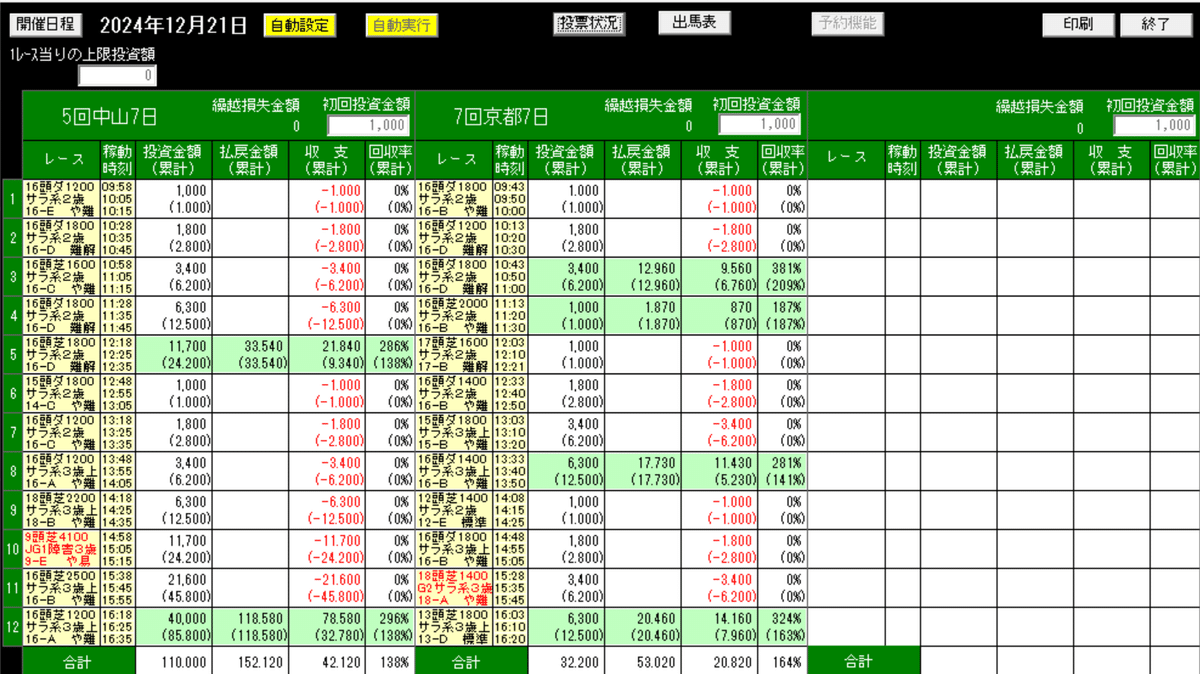Select Nakayama balance cell 78,580
This screenshot has height=674, width=1200.
tap(327, 627)
